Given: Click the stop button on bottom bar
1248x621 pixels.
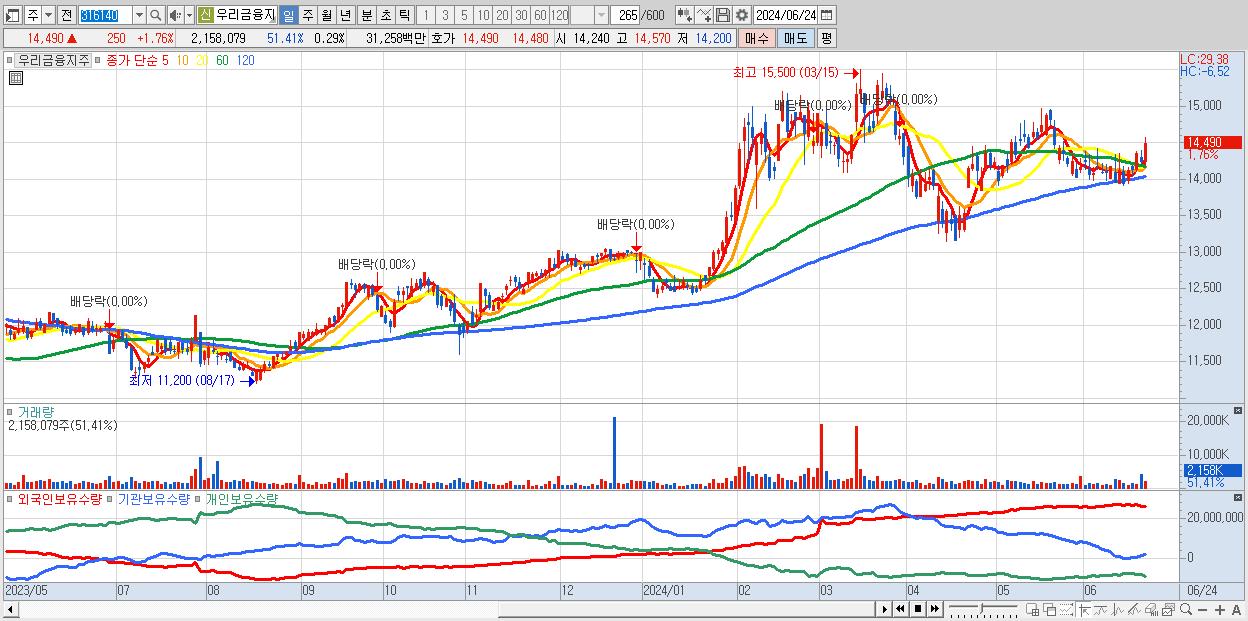Looking at the screenshot, I should 918,609.
